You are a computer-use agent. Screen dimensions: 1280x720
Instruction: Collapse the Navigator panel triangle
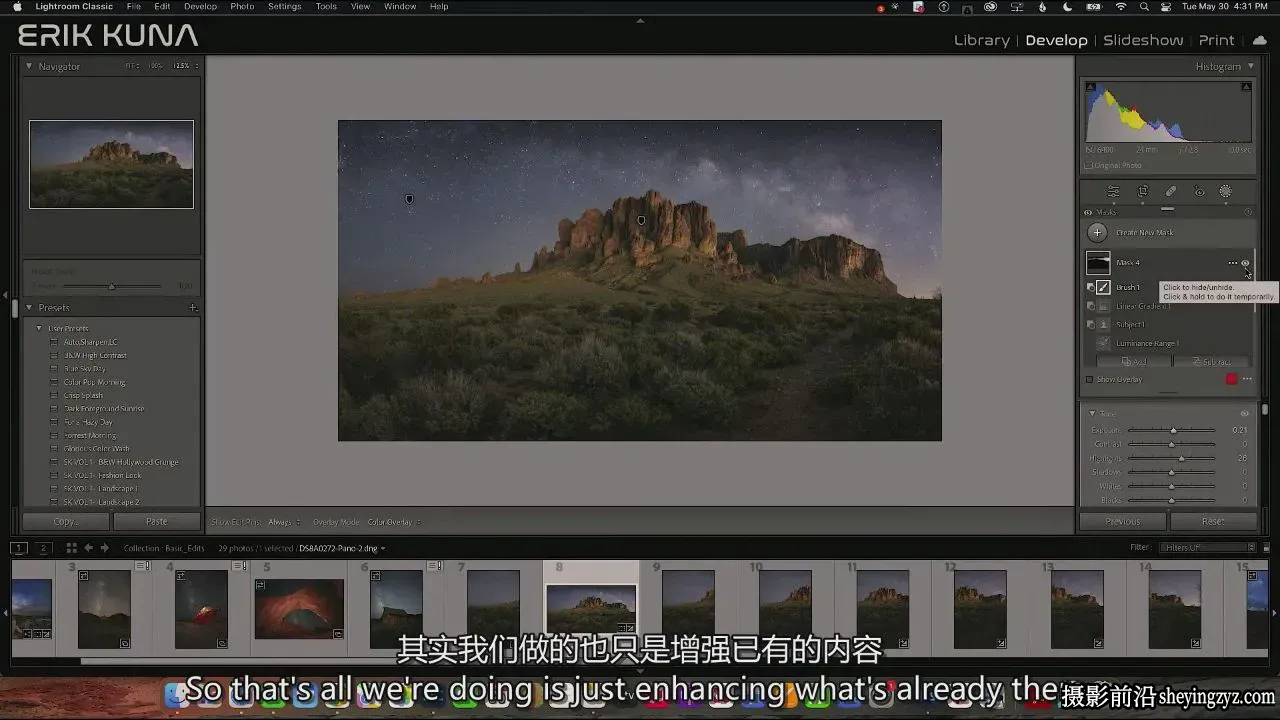29,66
